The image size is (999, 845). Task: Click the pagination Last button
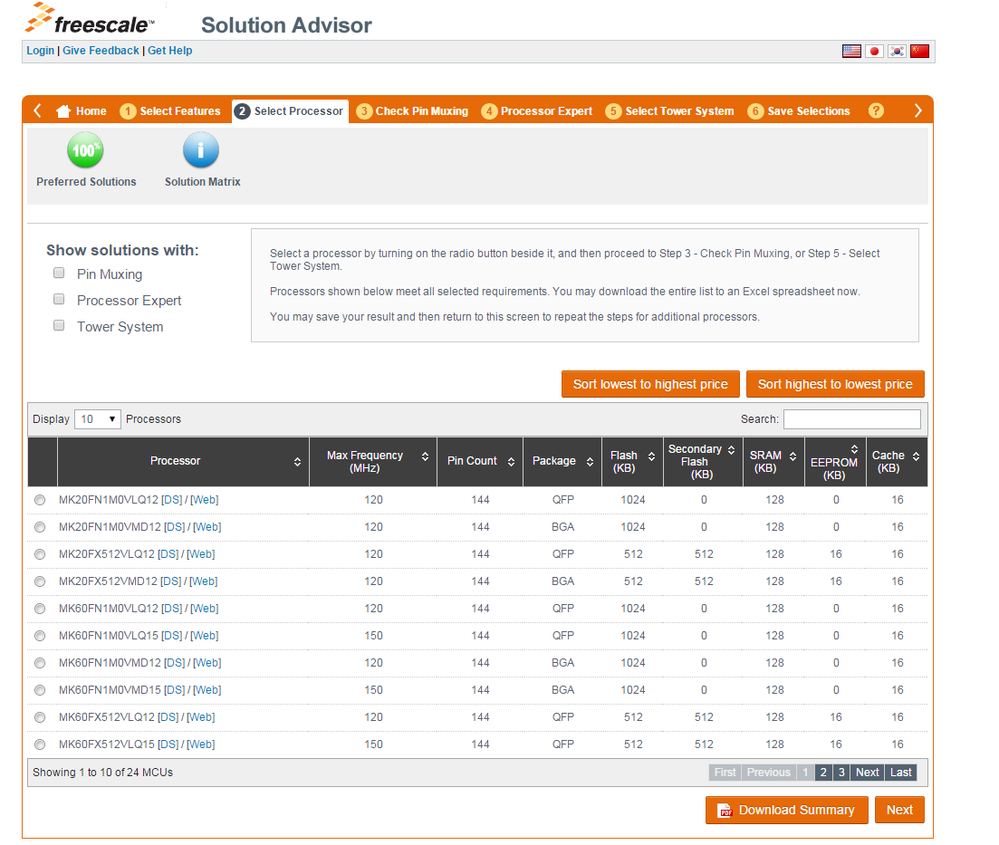point(900,772)
